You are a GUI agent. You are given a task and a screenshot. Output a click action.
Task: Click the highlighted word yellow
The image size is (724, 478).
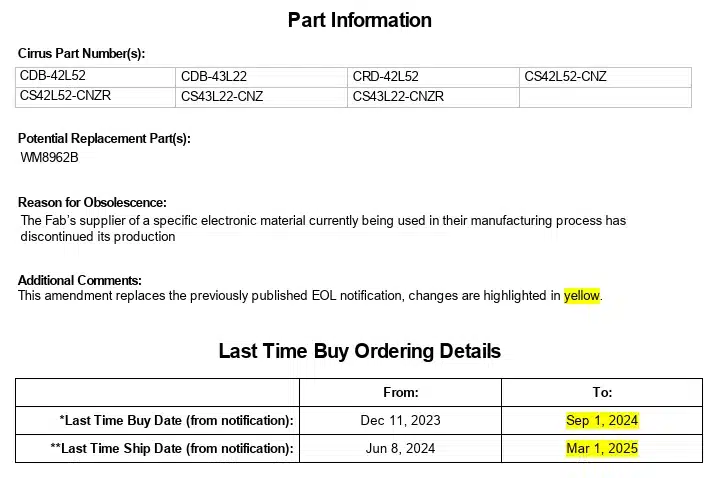point(582,296)
